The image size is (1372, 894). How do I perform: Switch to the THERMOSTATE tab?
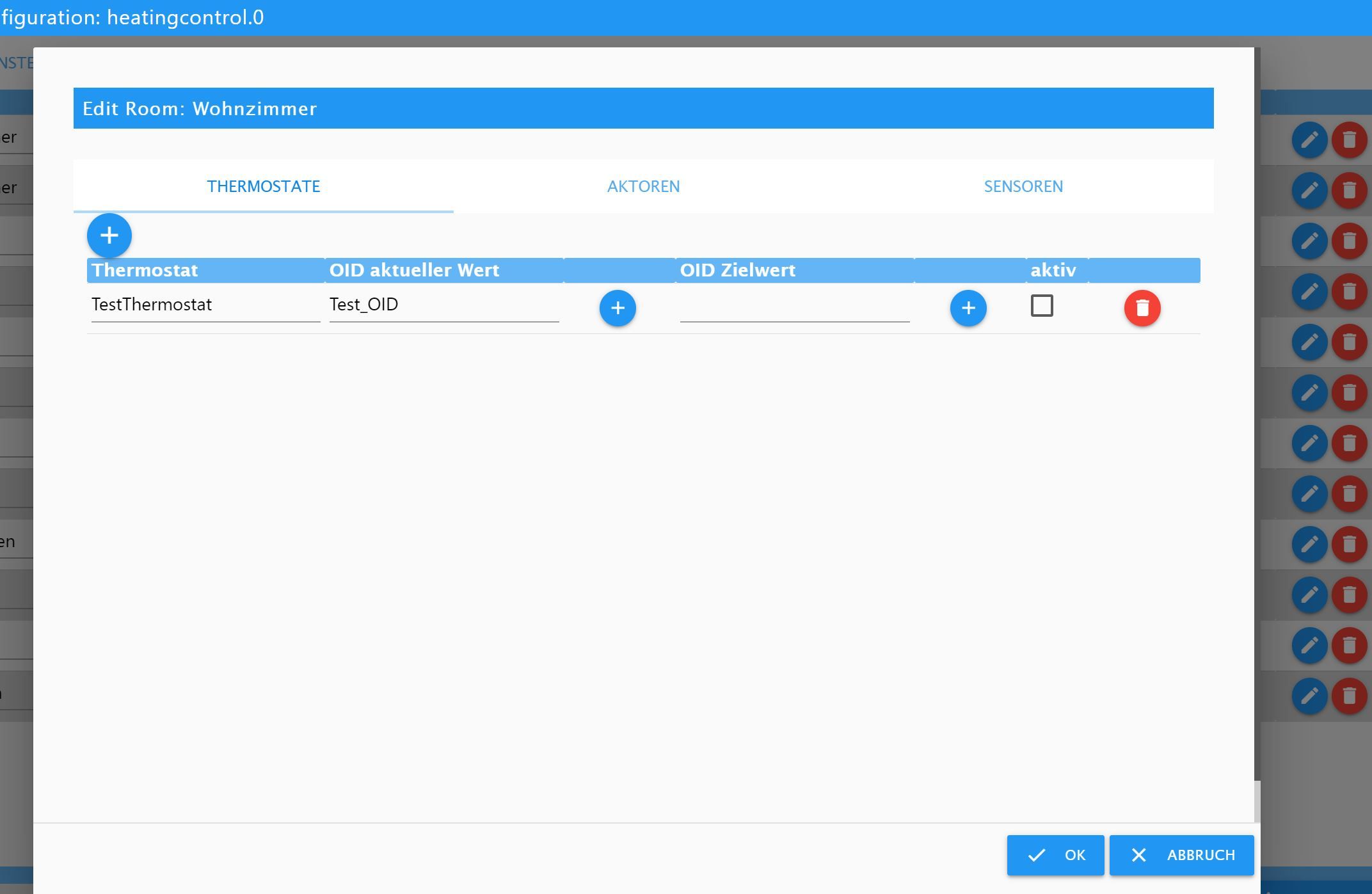pyautogui.click(x=264, y=186)
